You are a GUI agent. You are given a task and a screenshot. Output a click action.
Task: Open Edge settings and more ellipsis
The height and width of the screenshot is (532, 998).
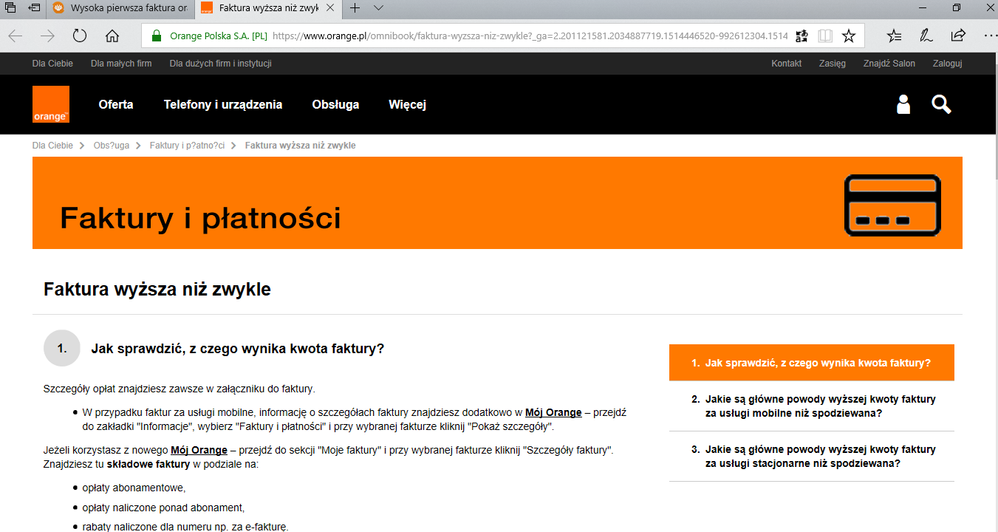990,36
